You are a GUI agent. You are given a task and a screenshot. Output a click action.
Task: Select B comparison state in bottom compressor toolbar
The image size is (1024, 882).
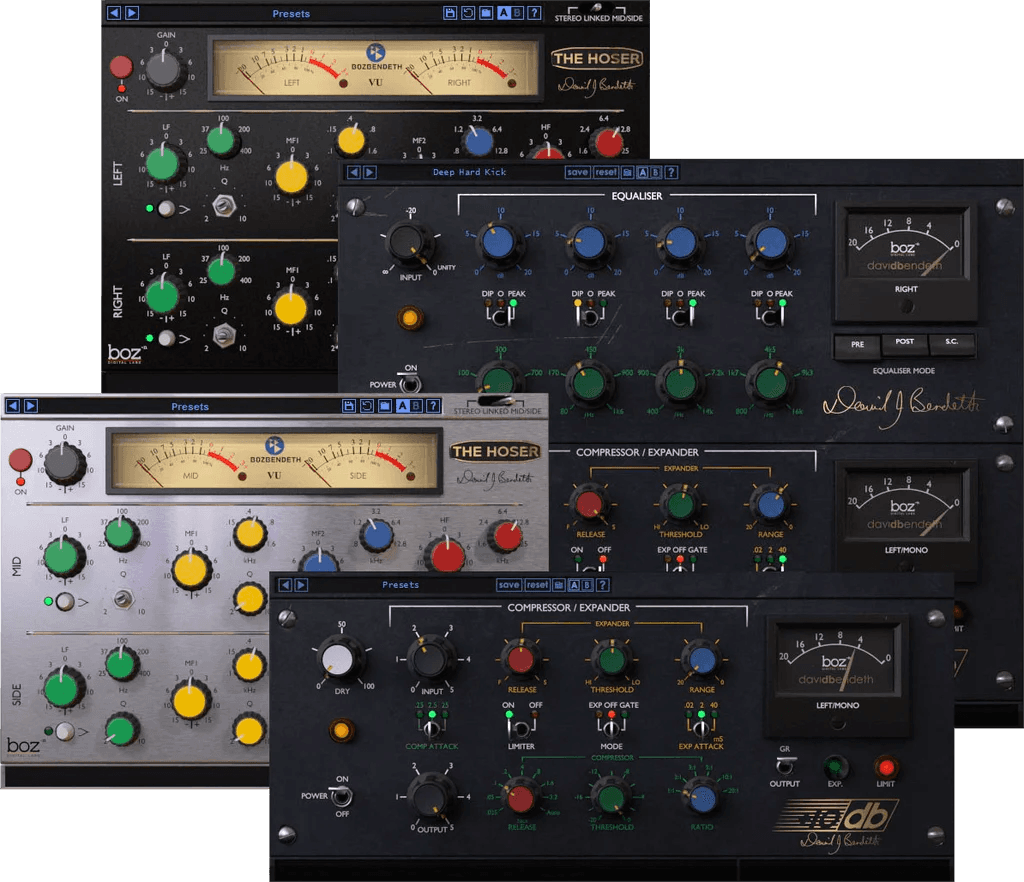(x=588, y=585)
